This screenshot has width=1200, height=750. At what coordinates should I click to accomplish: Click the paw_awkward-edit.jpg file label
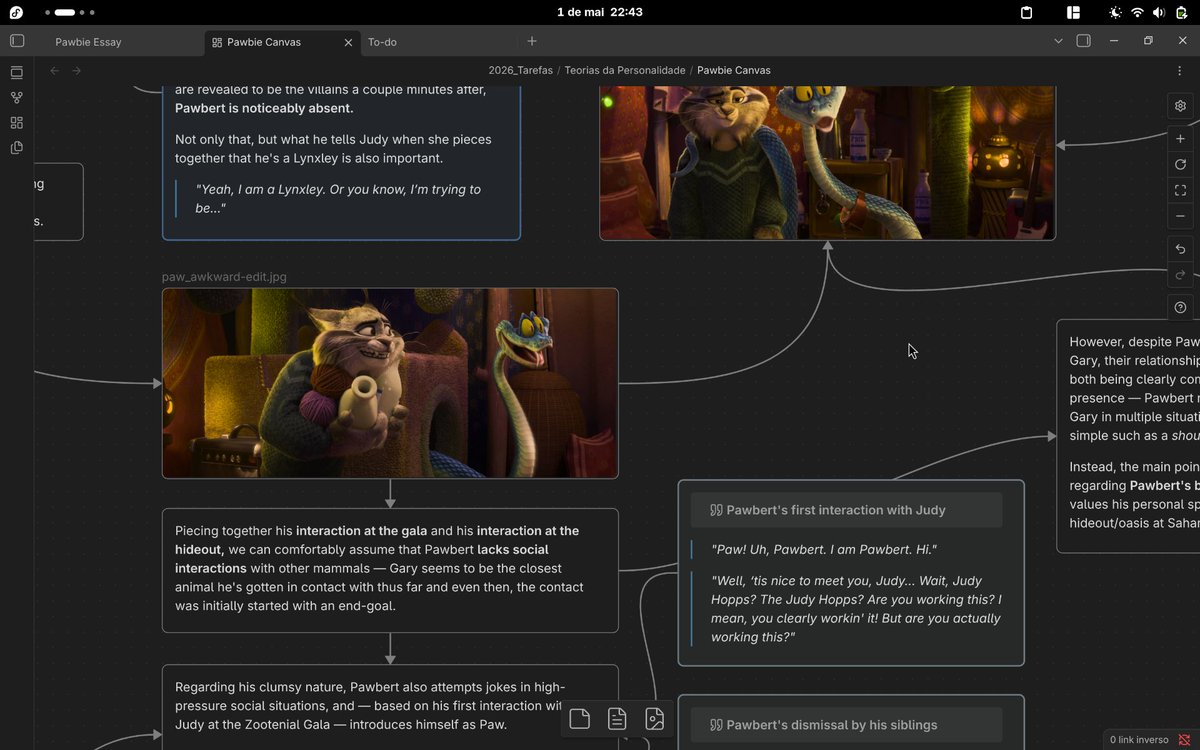[224, 277]
